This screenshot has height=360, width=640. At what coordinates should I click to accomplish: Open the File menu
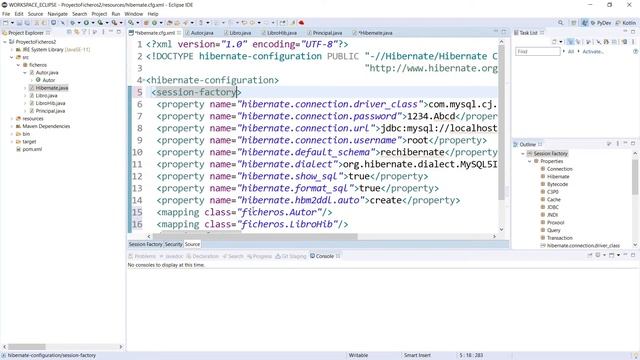6,14
